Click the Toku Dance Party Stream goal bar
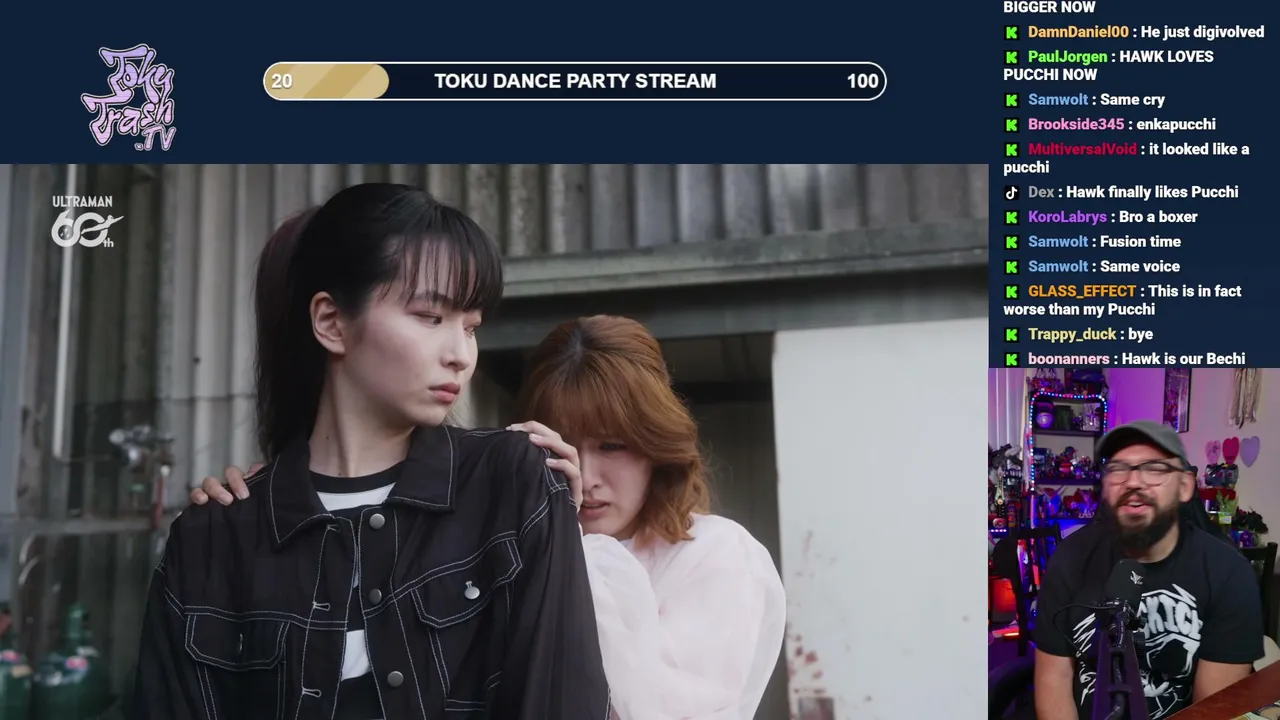Viewport: 1280px width, 720px height. [575, 81]
